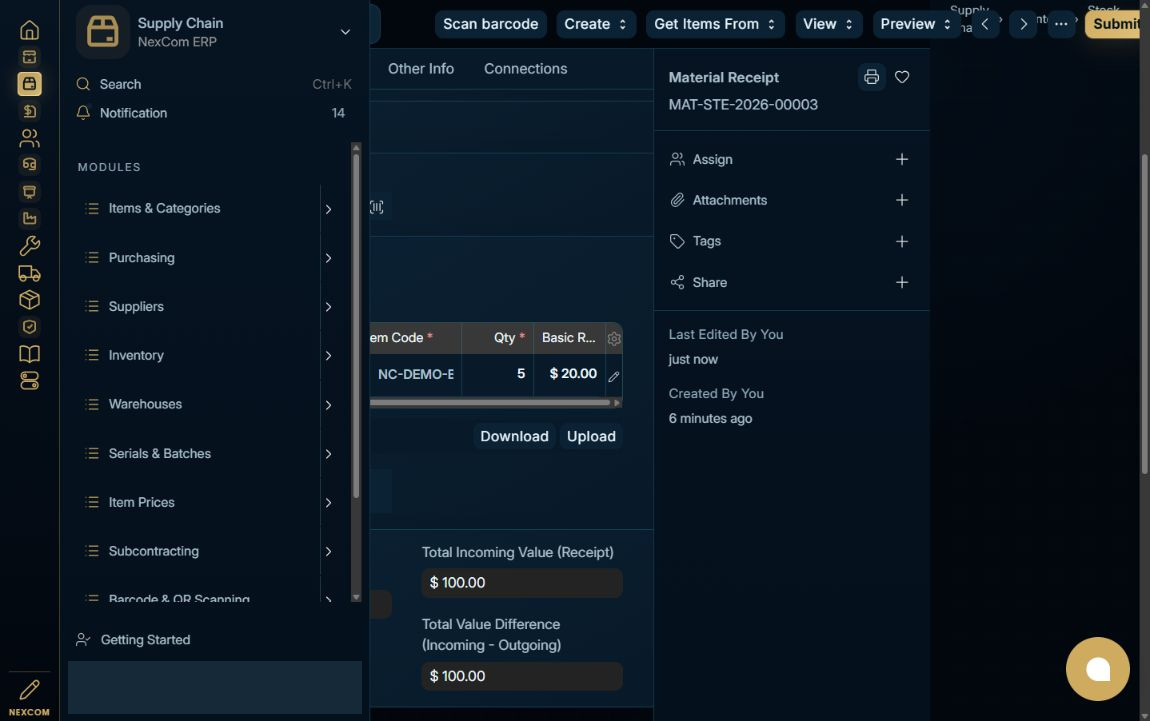The image size is (1150, 721).
Task: Click the plus next to Share
Action: 902,282
